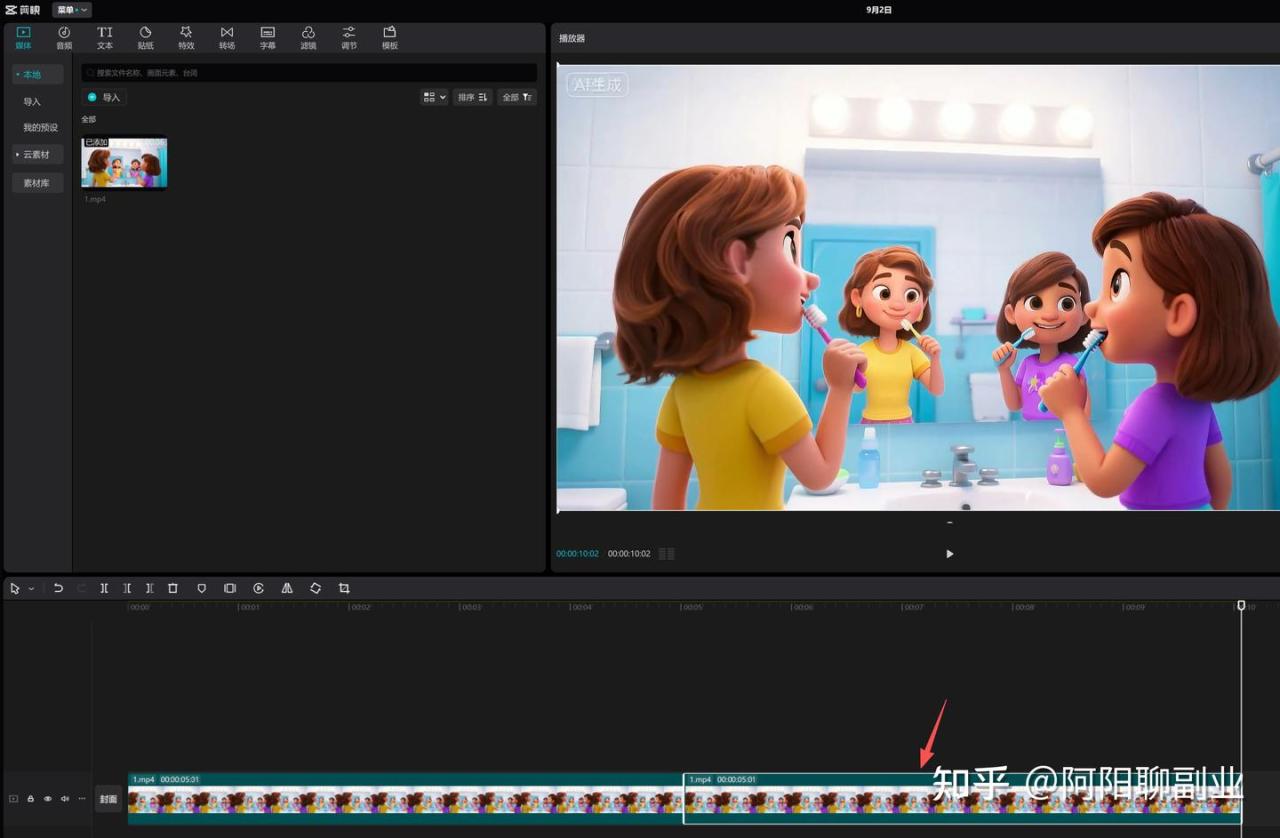Click the undo arrow icon

58,589
